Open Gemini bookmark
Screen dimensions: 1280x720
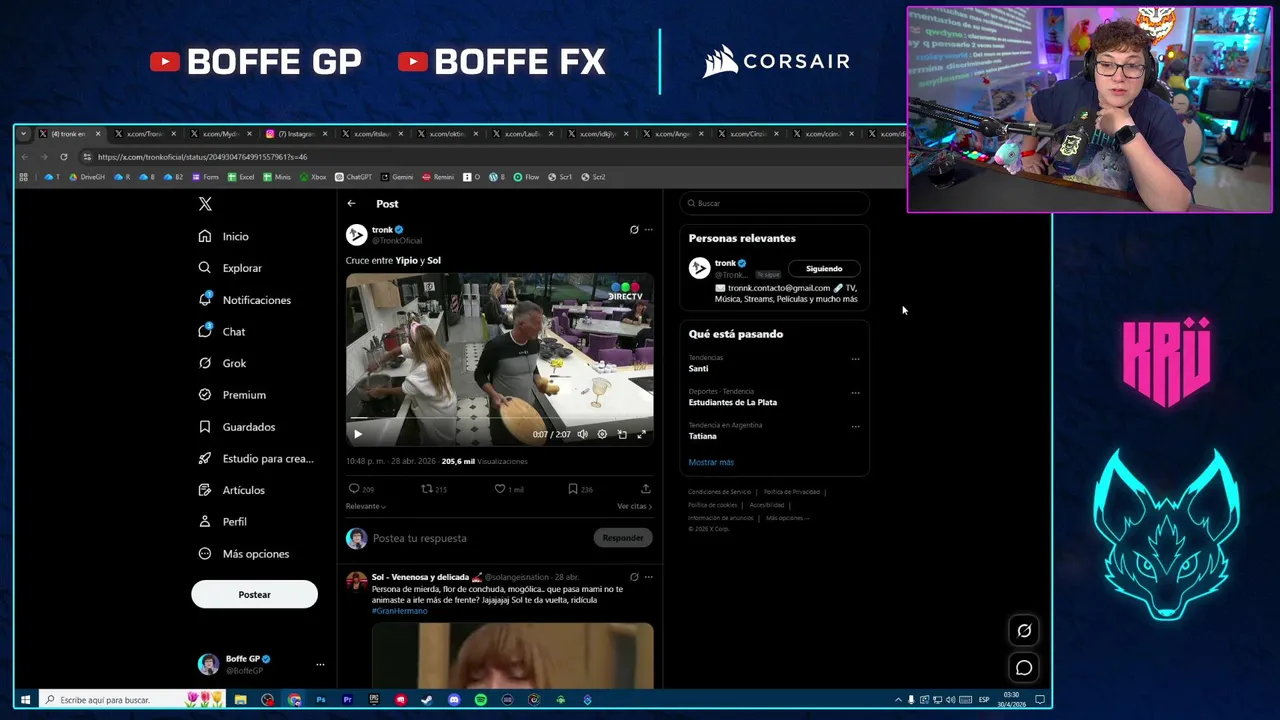tap(397, 177)
